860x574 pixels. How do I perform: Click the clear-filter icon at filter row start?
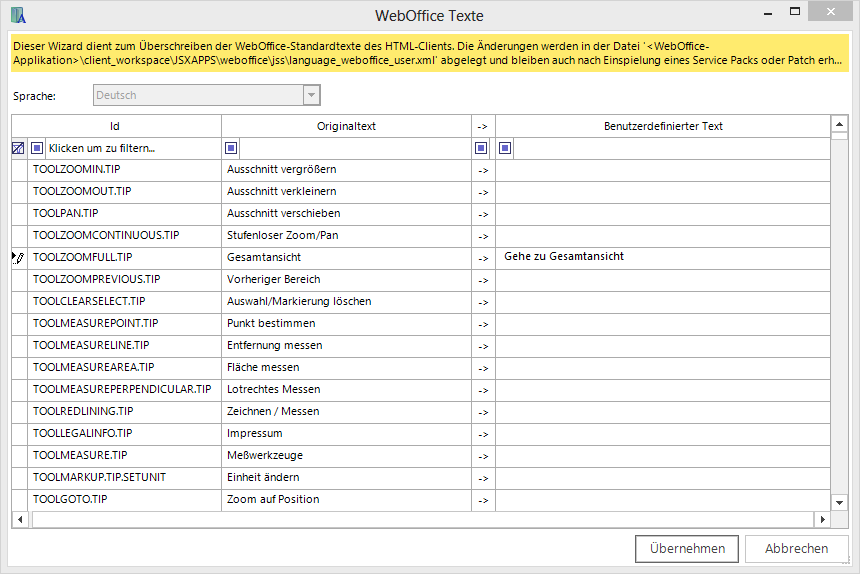point(18,148)
